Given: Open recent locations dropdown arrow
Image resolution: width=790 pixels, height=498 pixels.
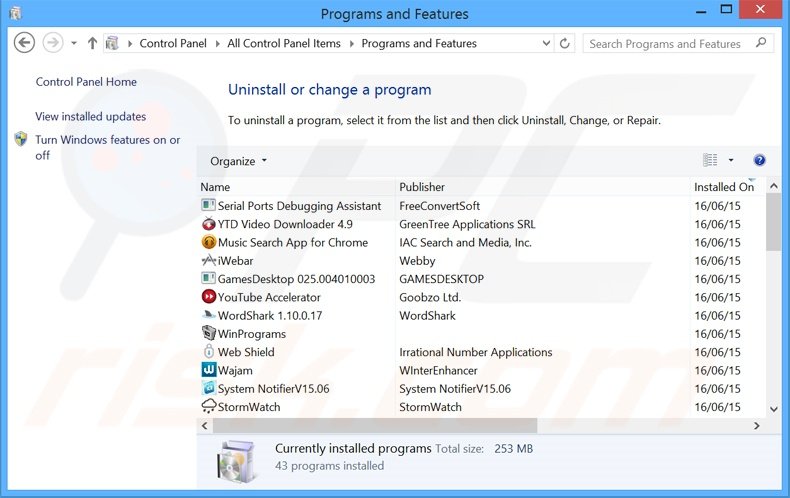Looking at the screenshot, I should pyautogui.click(x=74, y=43).
